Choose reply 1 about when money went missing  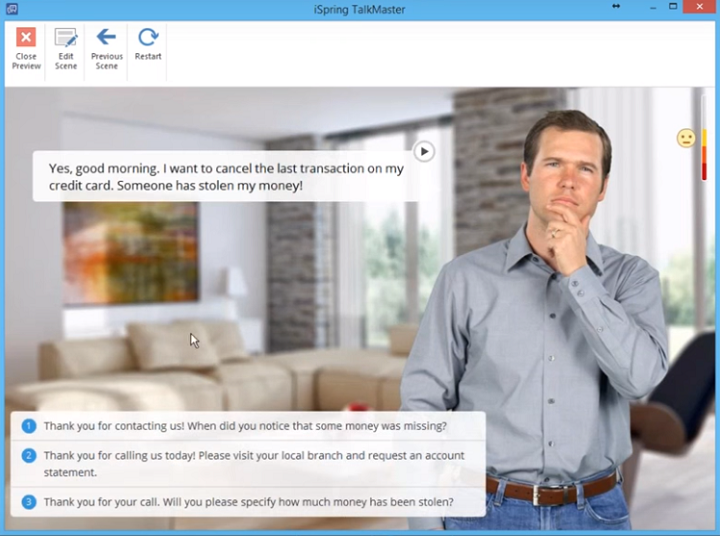pos(248,426)
